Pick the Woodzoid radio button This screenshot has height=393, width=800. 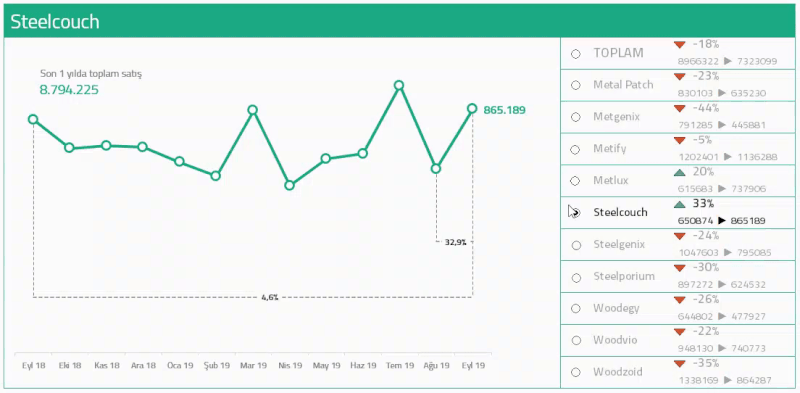click(576, 373)
